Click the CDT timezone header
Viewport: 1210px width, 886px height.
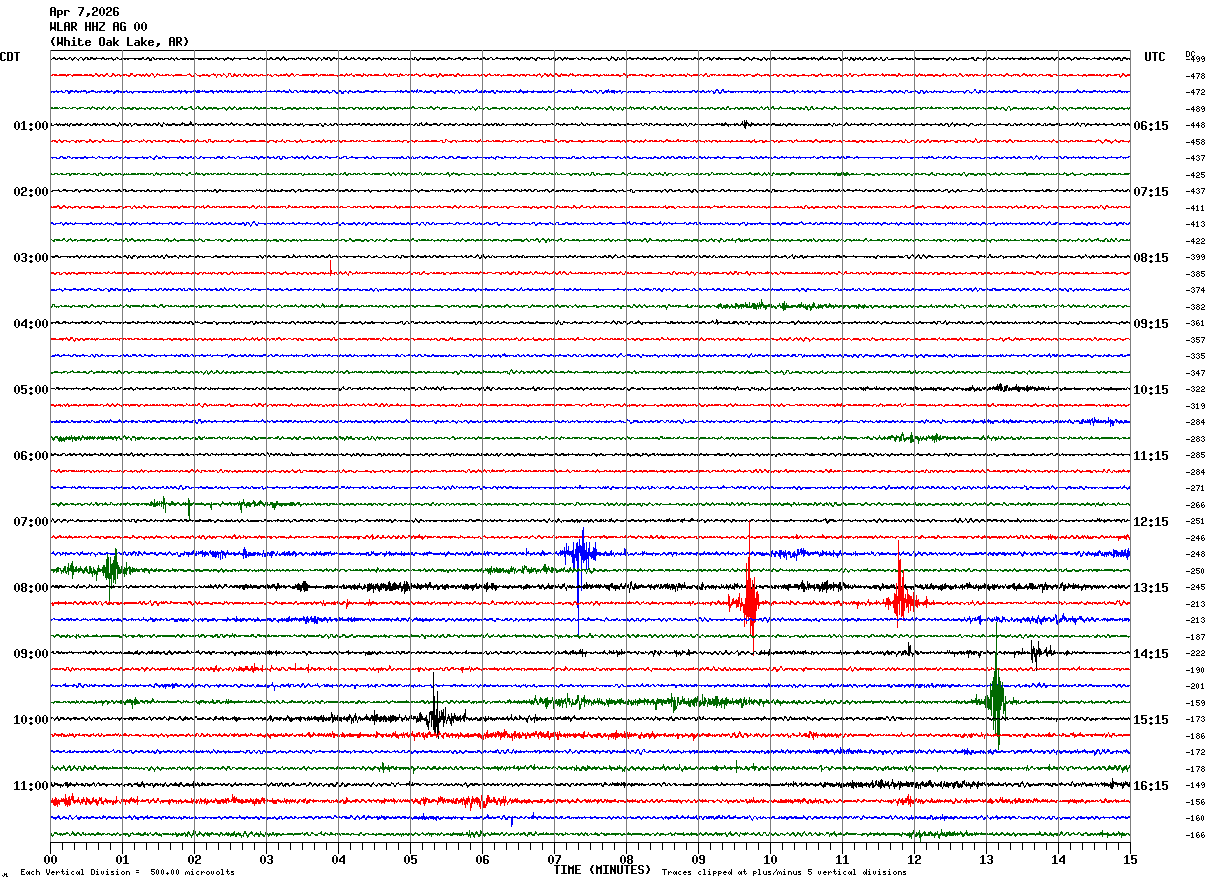click(10, 57)
